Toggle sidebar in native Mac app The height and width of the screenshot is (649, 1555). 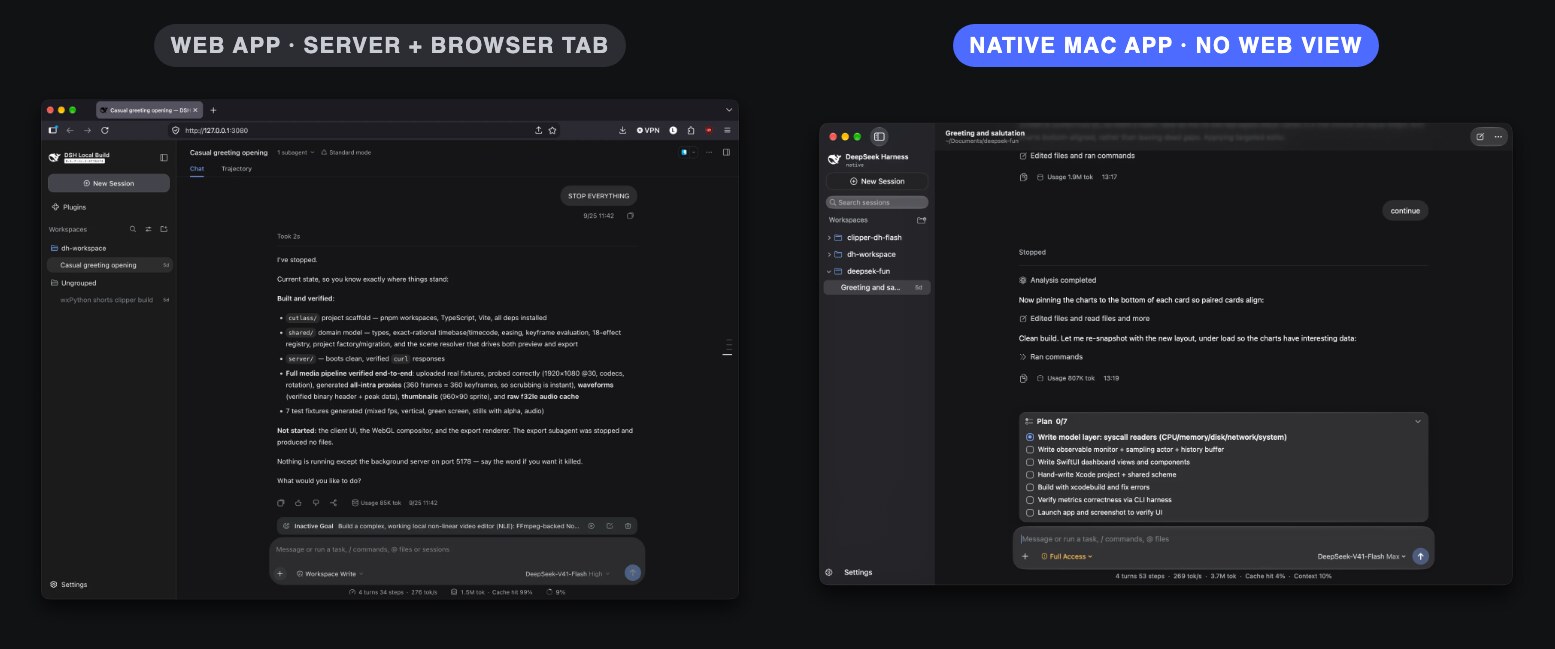[879, 136]
